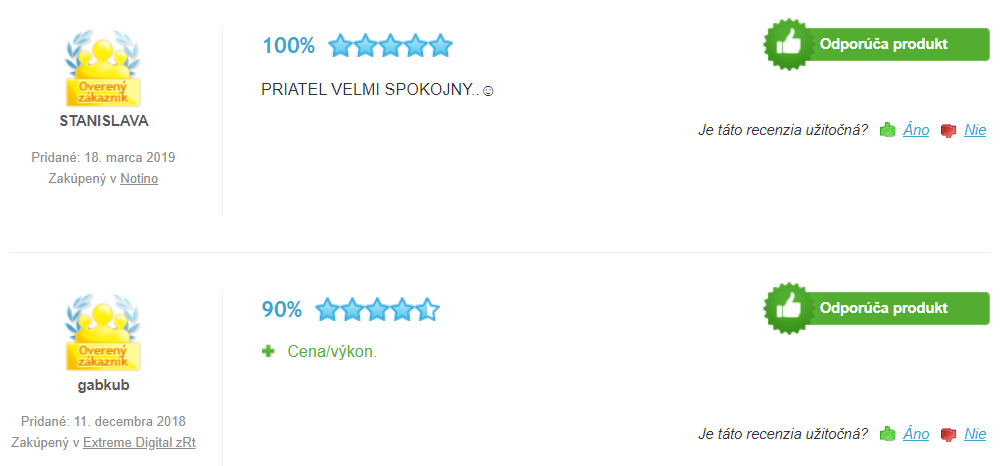This screenshot has height=466, width=1004.
Task: Click the thumbs-up seal on STANISLAVA's recommendation
Action: 786,44
